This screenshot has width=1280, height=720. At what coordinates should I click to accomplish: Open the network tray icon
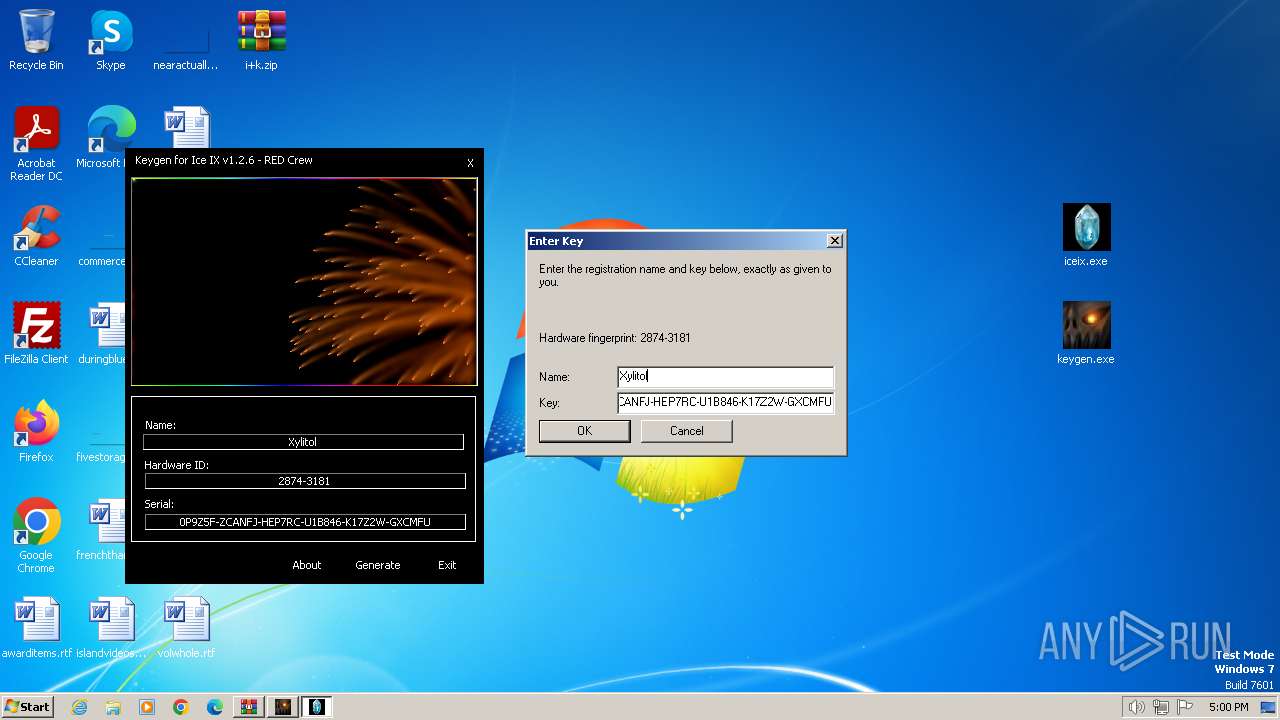pyautogui.click(x=1159, y=707)
